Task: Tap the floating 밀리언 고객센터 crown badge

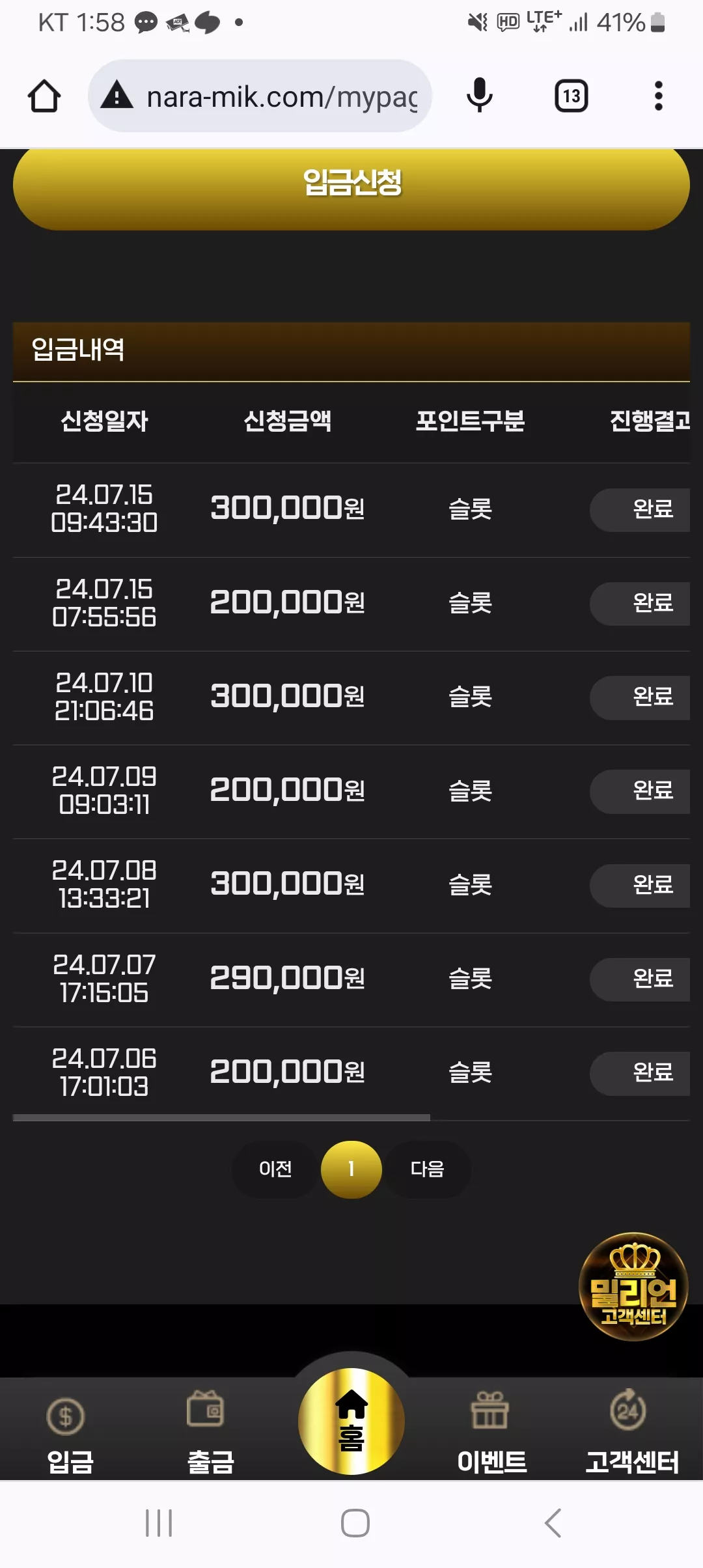Action: tap(633, 1287)
